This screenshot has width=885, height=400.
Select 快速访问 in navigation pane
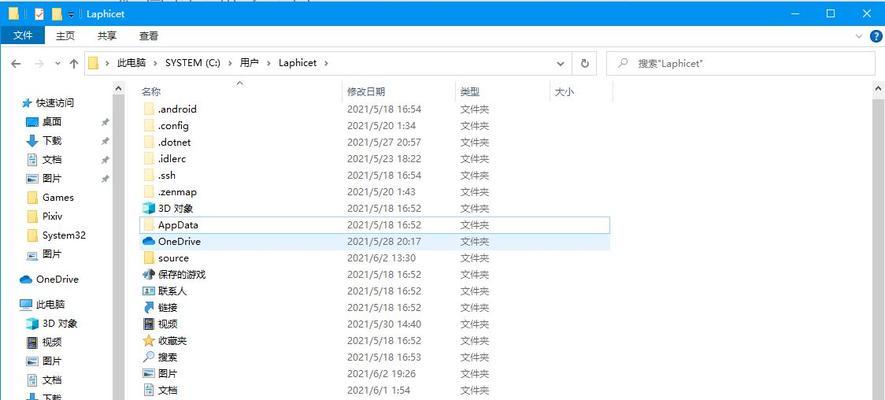point(55,103)
